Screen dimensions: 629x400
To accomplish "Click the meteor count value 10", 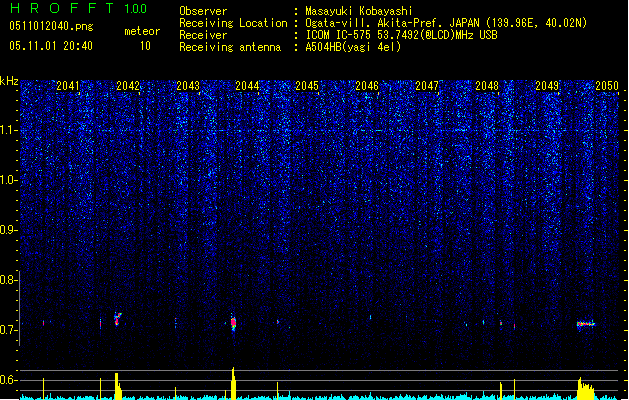I will click(145, 46).
